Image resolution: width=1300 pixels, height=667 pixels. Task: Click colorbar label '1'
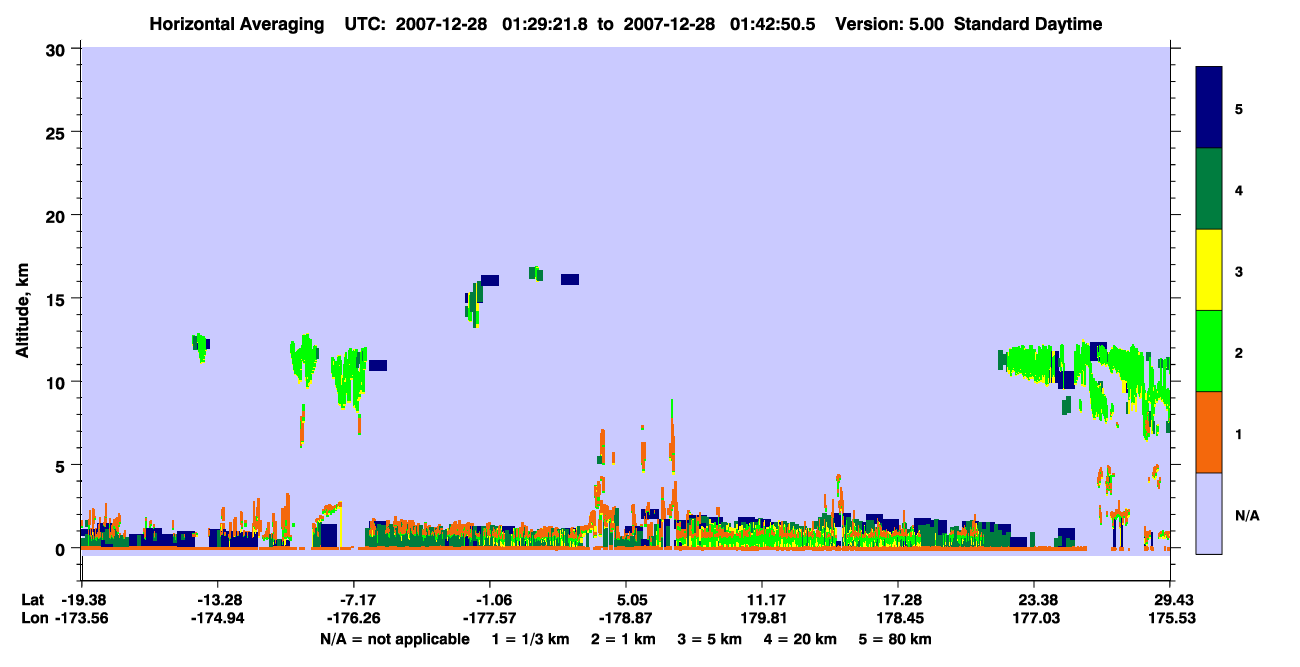pyautogui.click(x=1239, y=434)
